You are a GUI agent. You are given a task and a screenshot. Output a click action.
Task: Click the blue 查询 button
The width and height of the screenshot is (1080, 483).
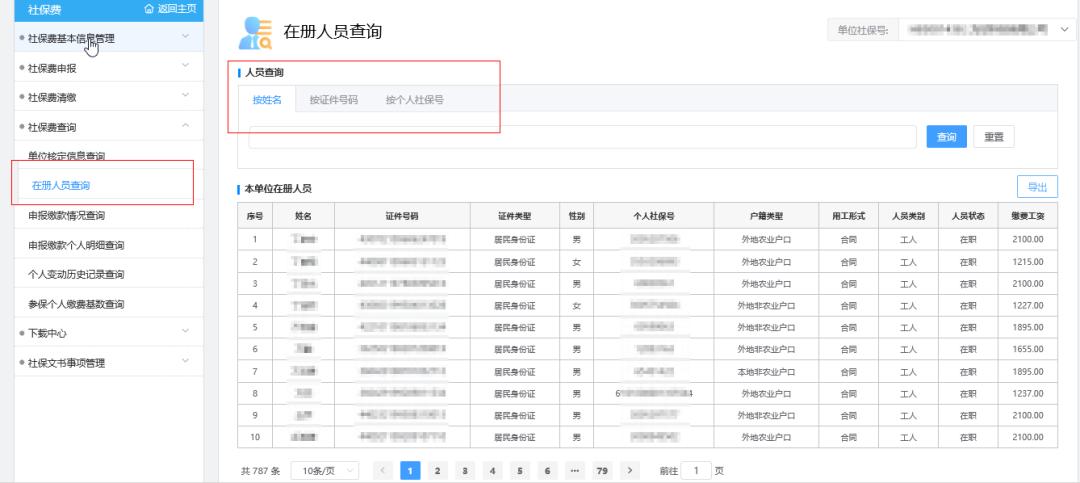pyautogui.click(x=946, y=137)
